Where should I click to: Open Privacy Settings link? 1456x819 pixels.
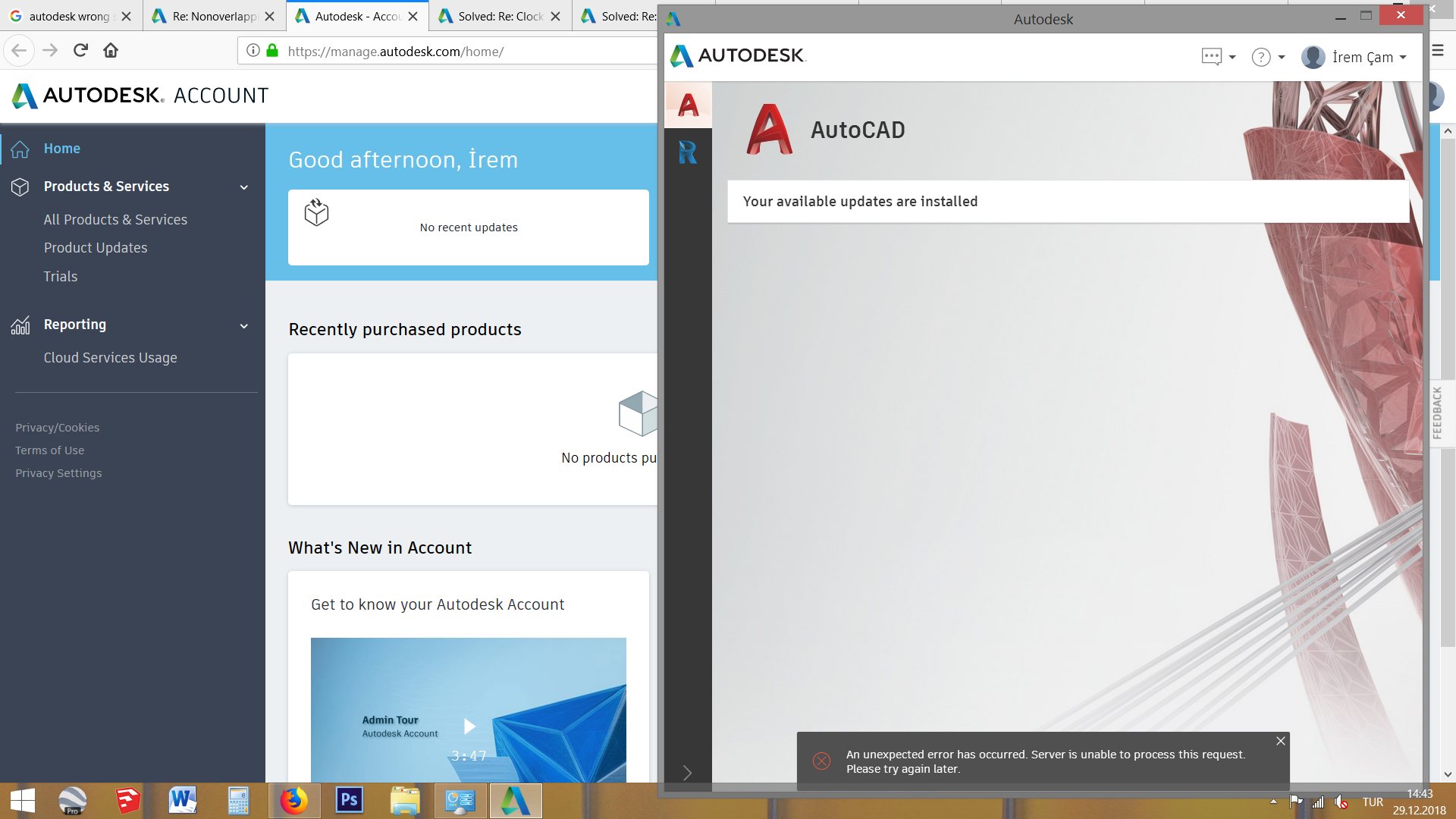pos(58,473)
